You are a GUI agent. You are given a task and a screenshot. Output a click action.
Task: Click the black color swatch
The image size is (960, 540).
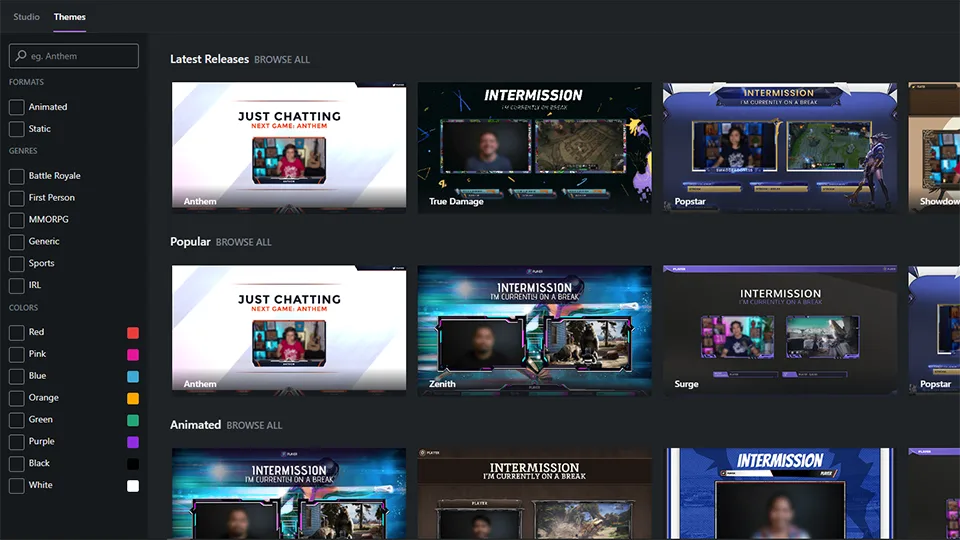click(x=133, y=464)
